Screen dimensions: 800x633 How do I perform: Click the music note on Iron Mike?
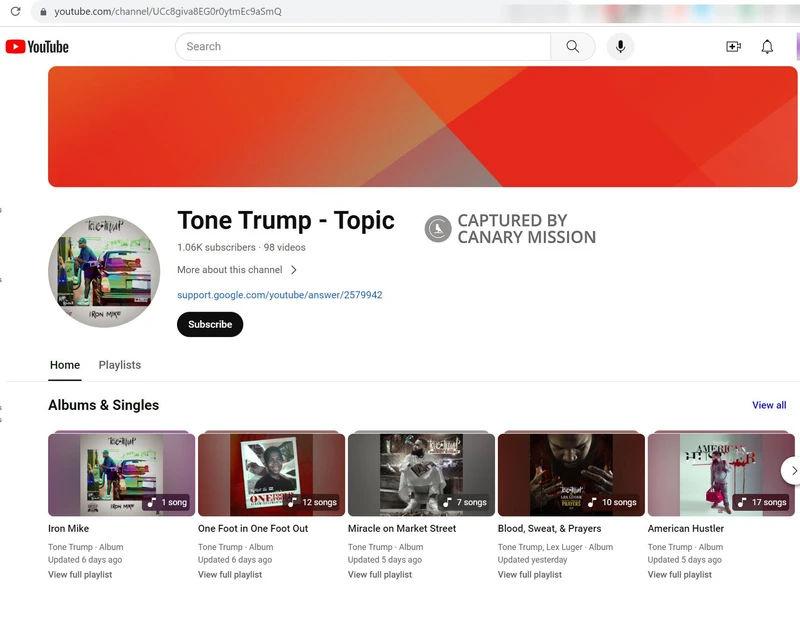tap(152, 502)
